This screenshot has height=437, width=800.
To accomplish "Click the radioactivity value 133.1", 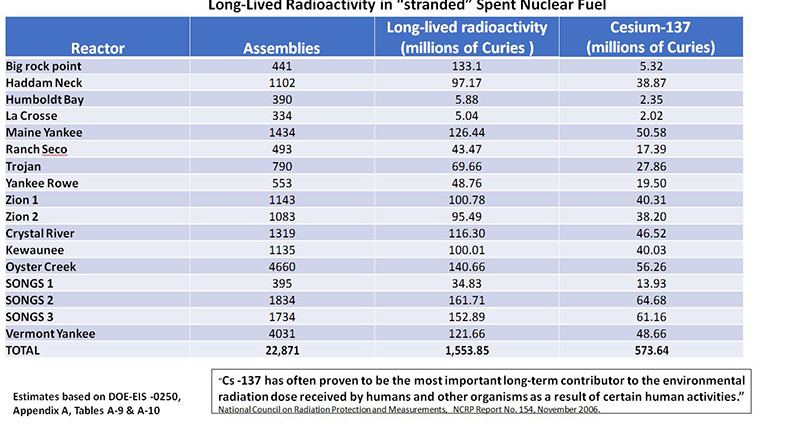I will click(467, 66).
